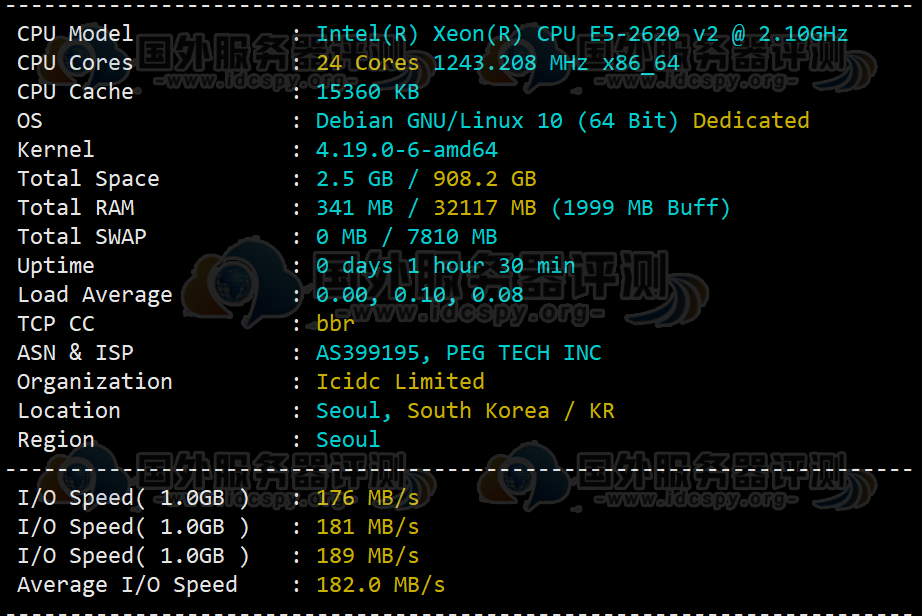Select kernel version 4.19.0-6-amd64

coord(406,150)
